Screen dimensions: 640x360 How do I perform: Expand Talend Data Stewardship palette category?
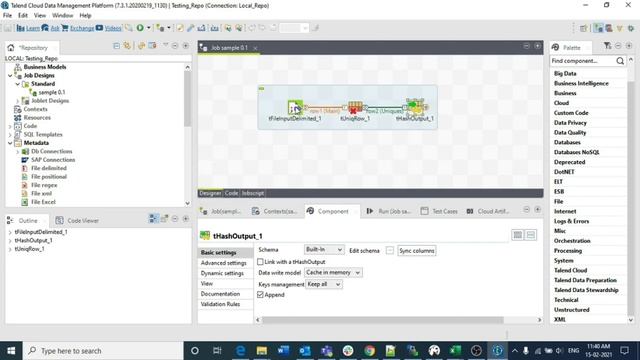click(586, 290)
